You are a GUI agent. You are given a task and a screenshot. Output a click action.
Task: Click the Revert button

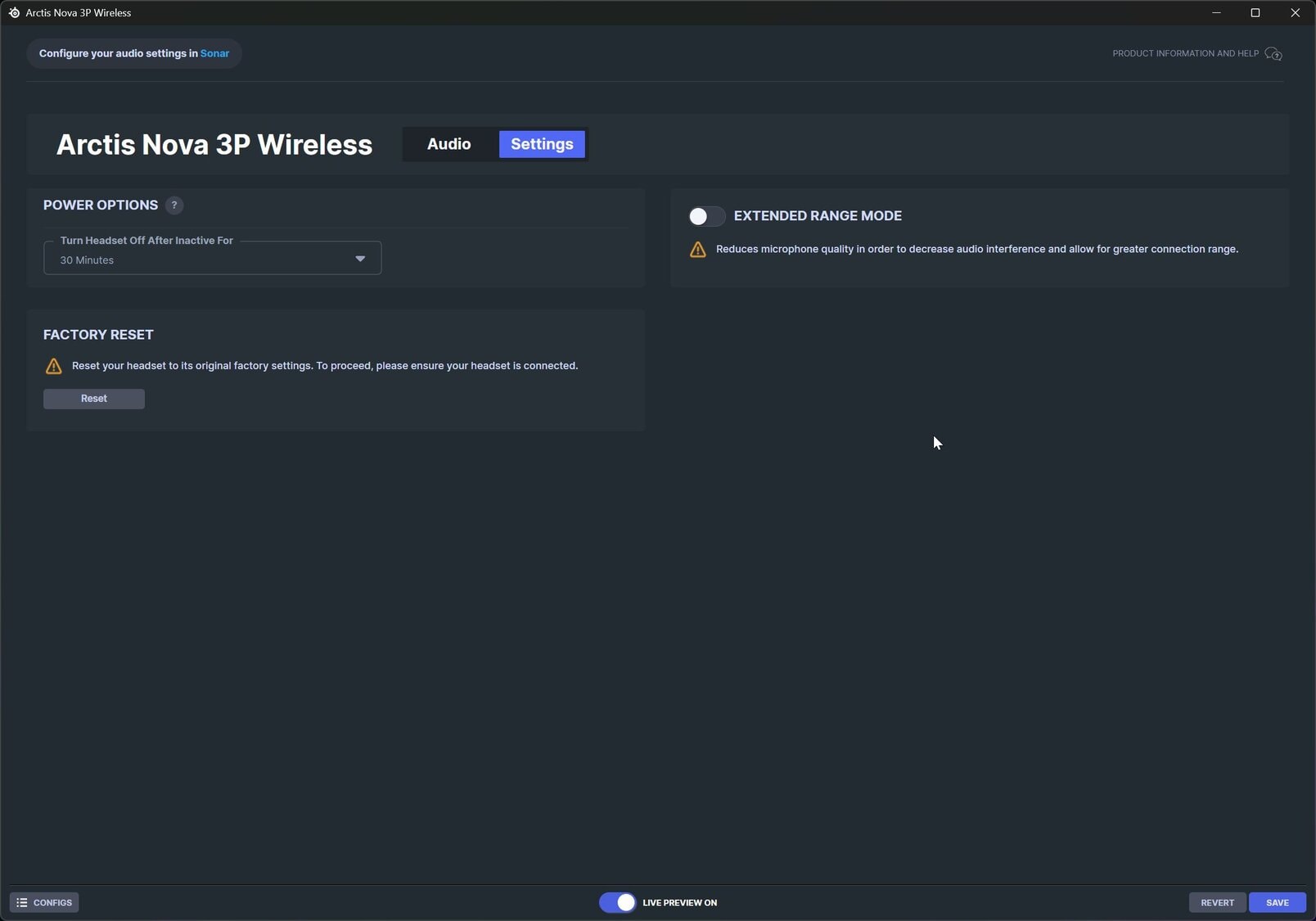coord(1217,902)
